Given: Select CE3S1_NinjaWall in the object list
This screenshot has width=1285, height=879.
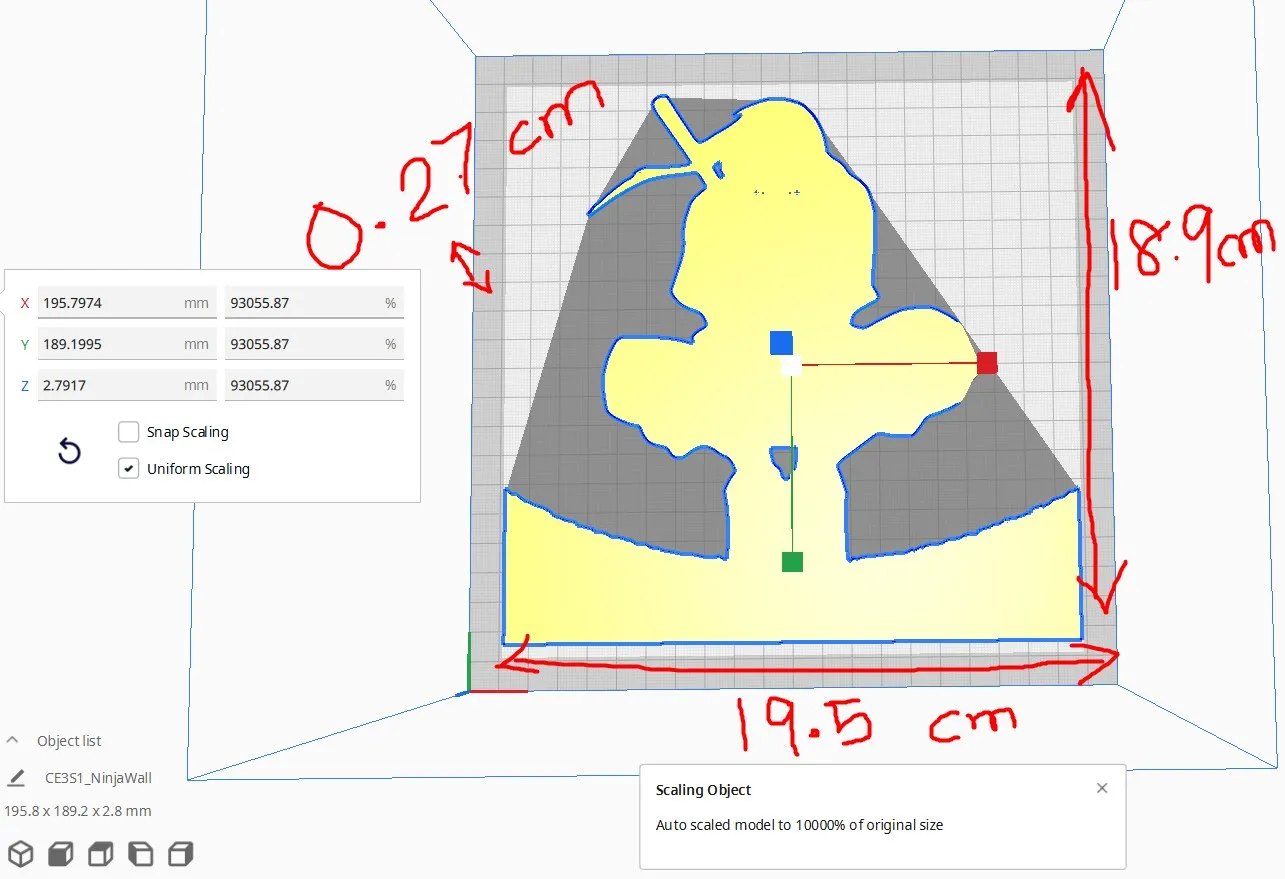Looking at the screenshot, I should click(98, 777).
